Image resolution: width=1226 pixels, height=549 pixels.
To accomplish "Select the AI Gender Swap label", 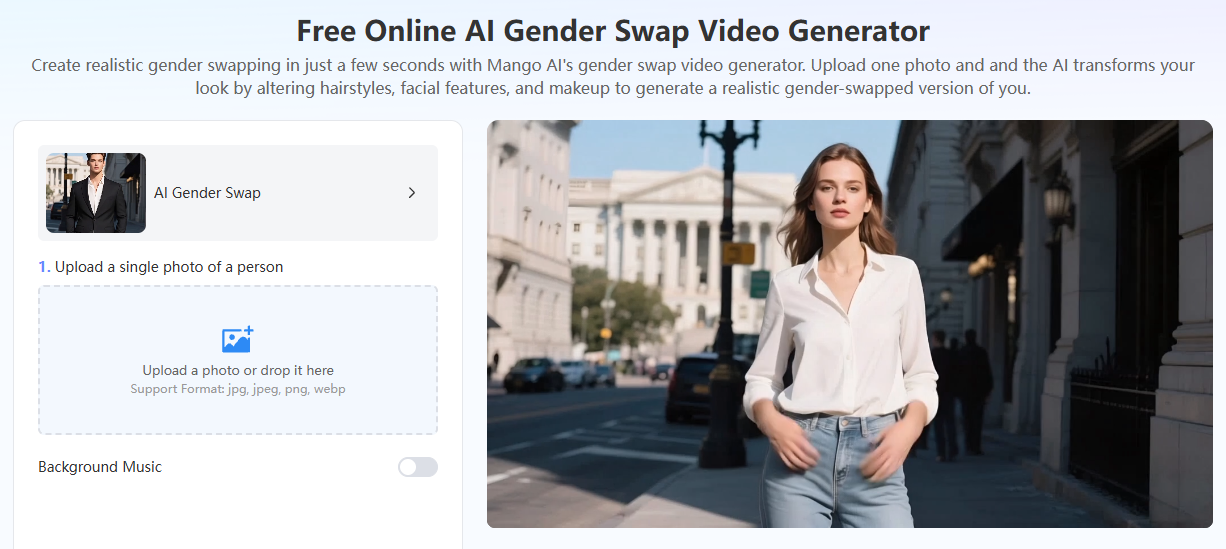I will pos(207,193).
